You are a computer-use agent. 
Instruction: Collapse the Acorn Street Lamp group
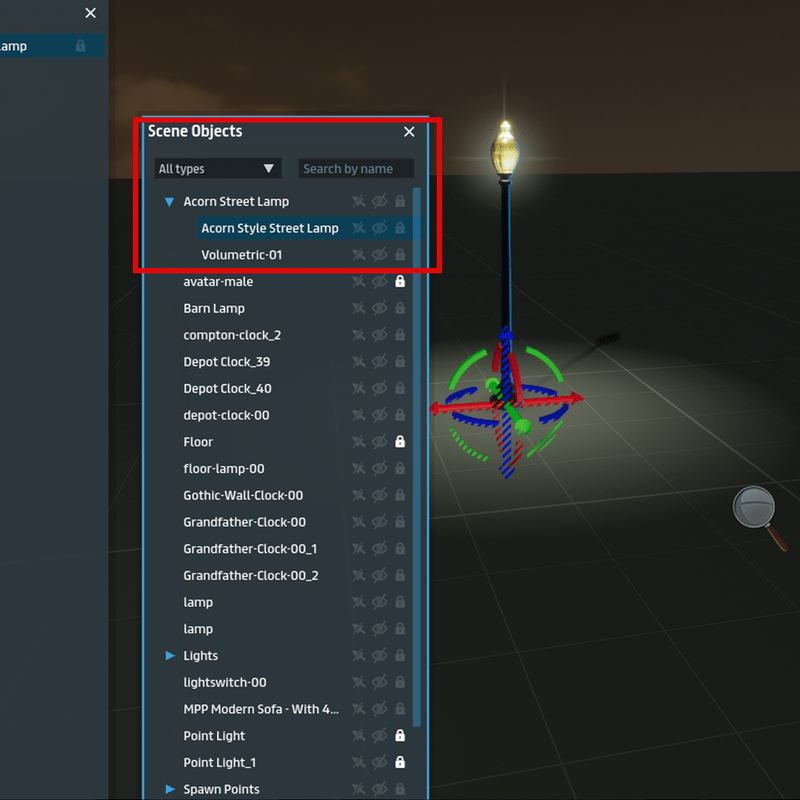coord(169,202)
